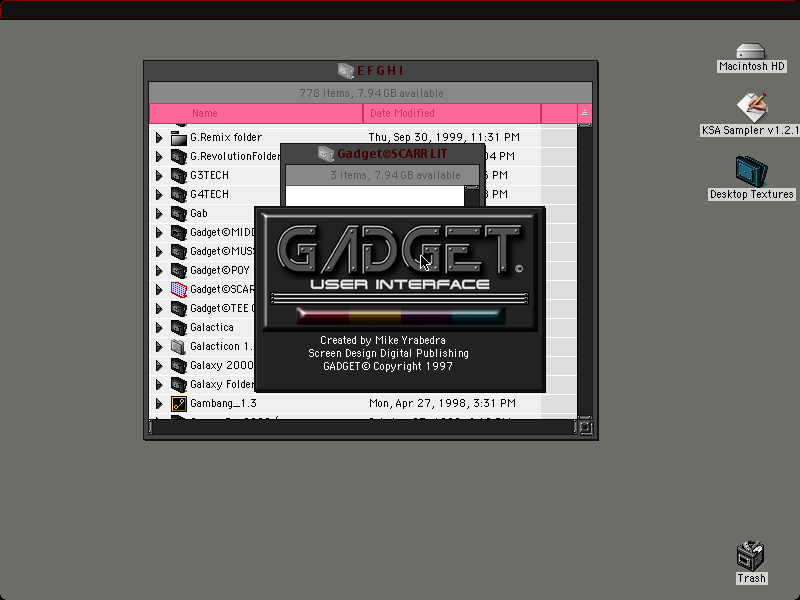Expand the G3TECH disclosure triangle

coord(159,176)
